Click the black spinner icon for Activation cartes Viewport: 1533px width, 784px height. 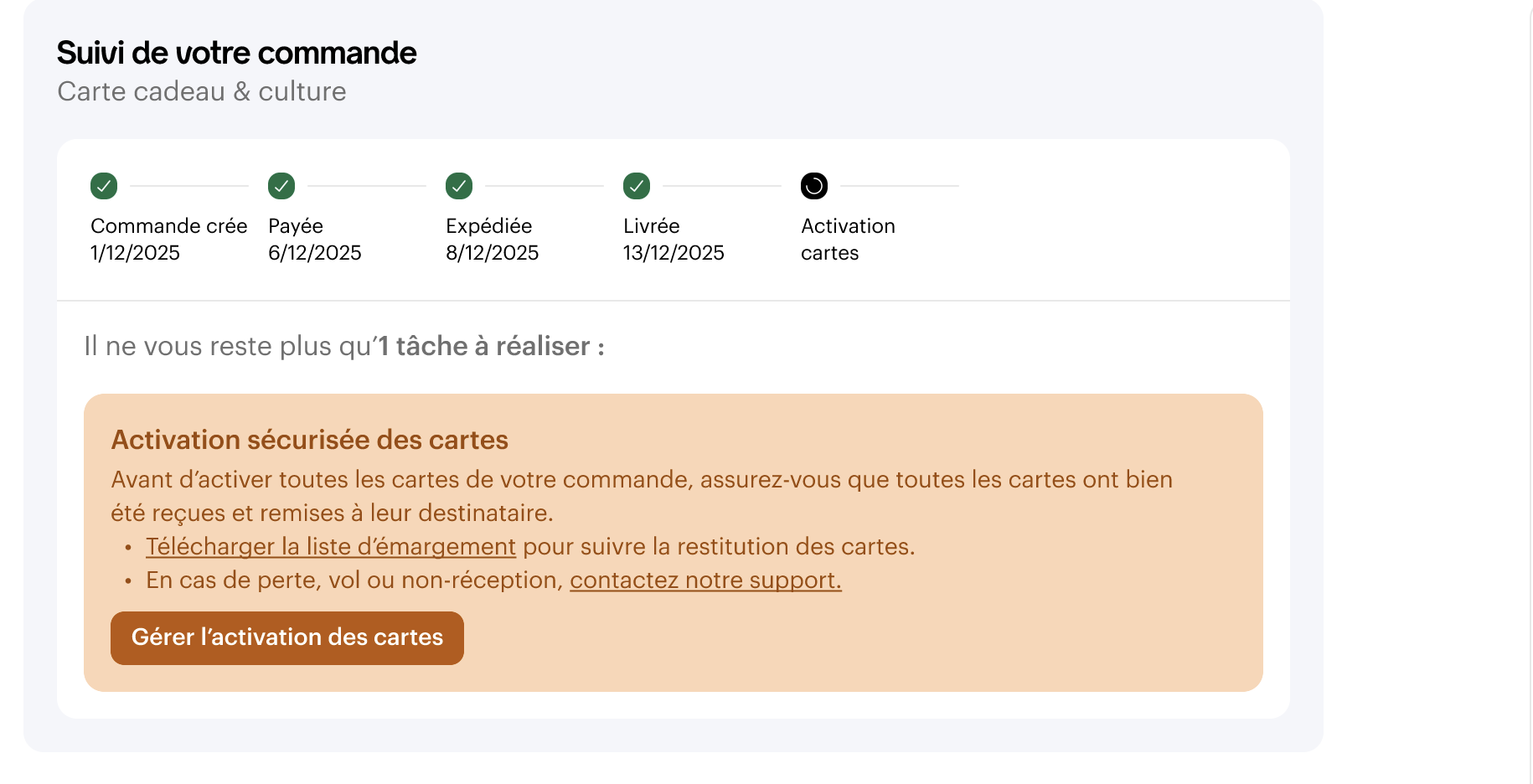tap(814, 186)
